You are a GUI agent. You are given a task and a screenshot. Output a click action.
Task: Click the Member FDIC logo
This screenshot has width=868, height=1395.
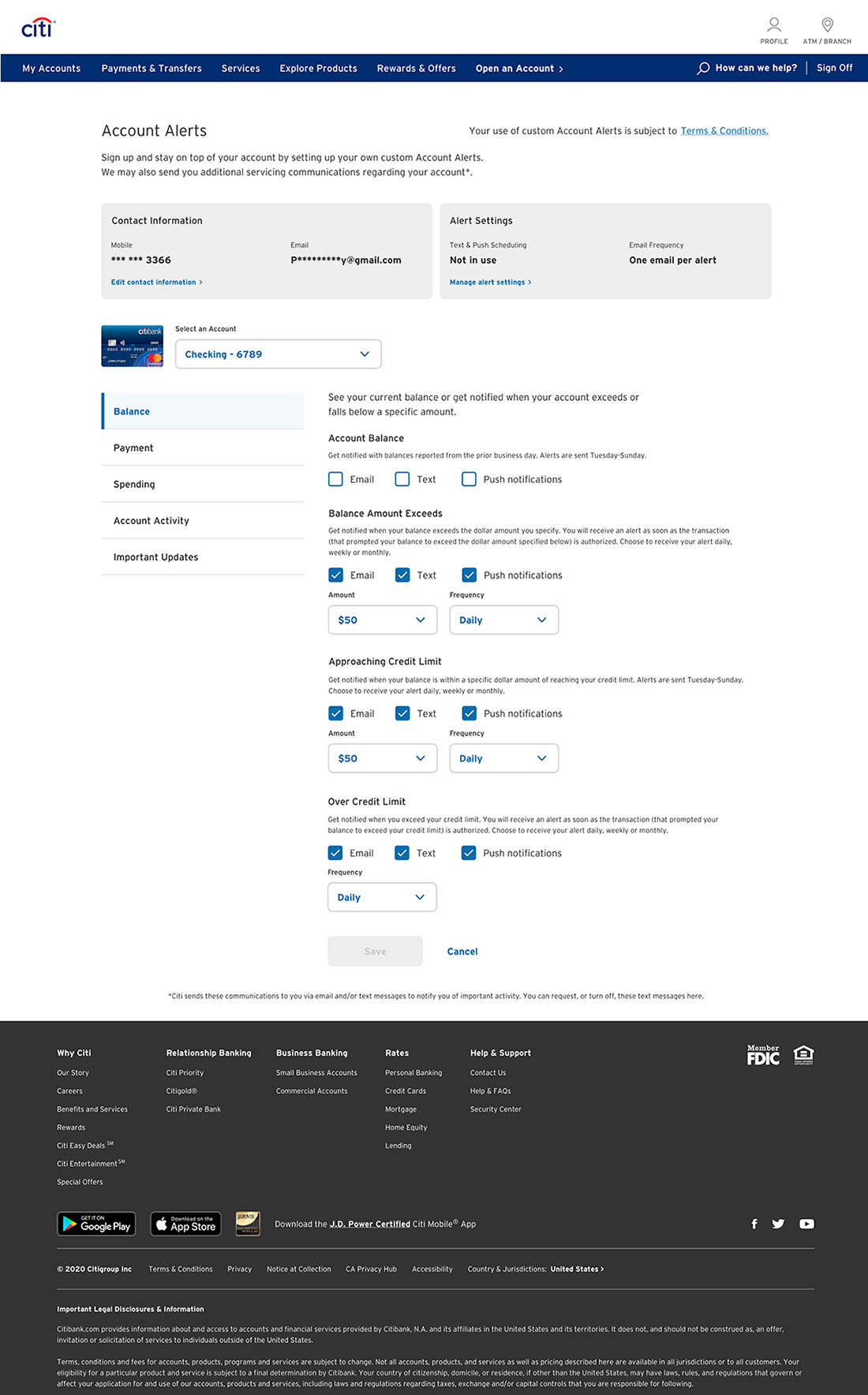click(x=763, y=1055)
